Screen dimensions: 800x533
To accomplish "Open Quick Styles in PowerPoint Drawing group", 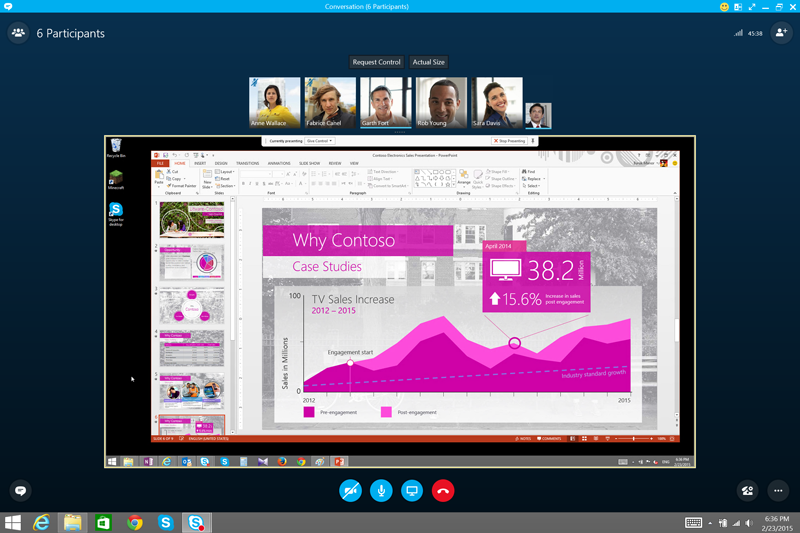I will [478, 180].
